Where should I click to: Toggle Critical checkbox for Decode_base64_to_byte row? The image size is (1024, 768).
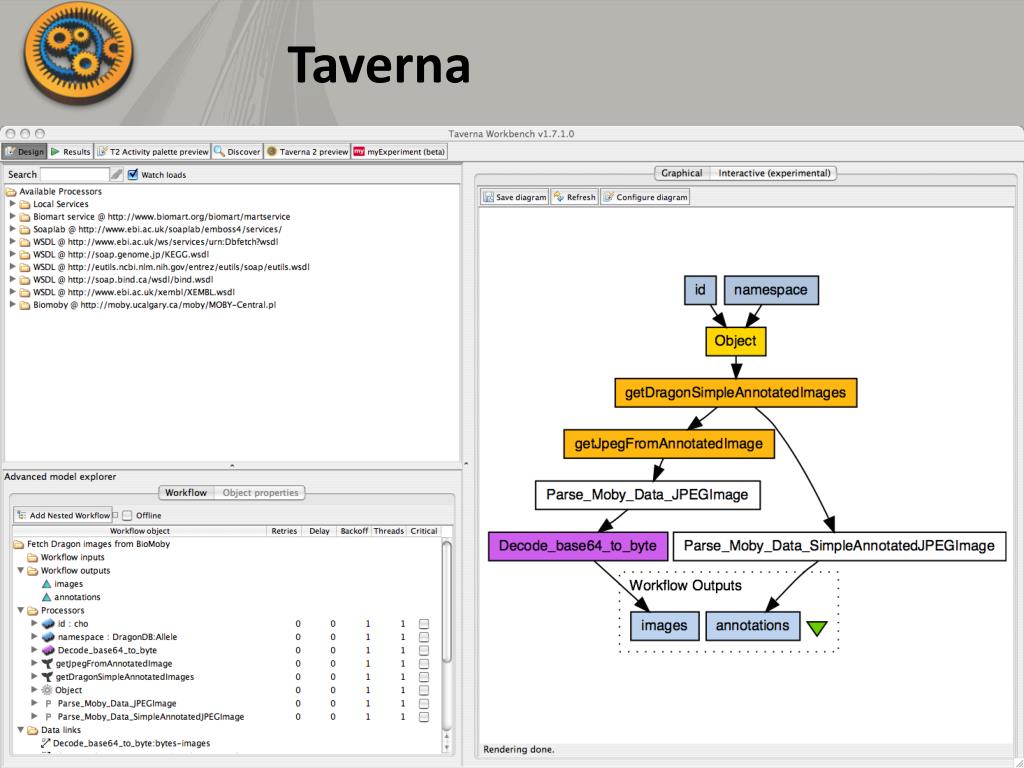(424, 650)
